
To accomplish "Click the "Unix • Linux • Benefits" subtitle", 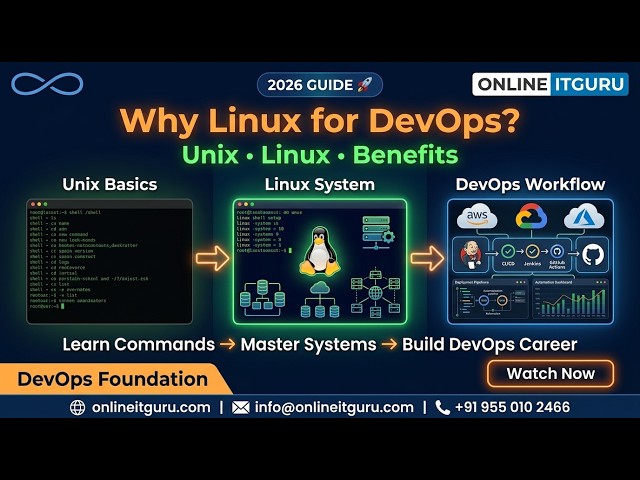I will point(320,155).
